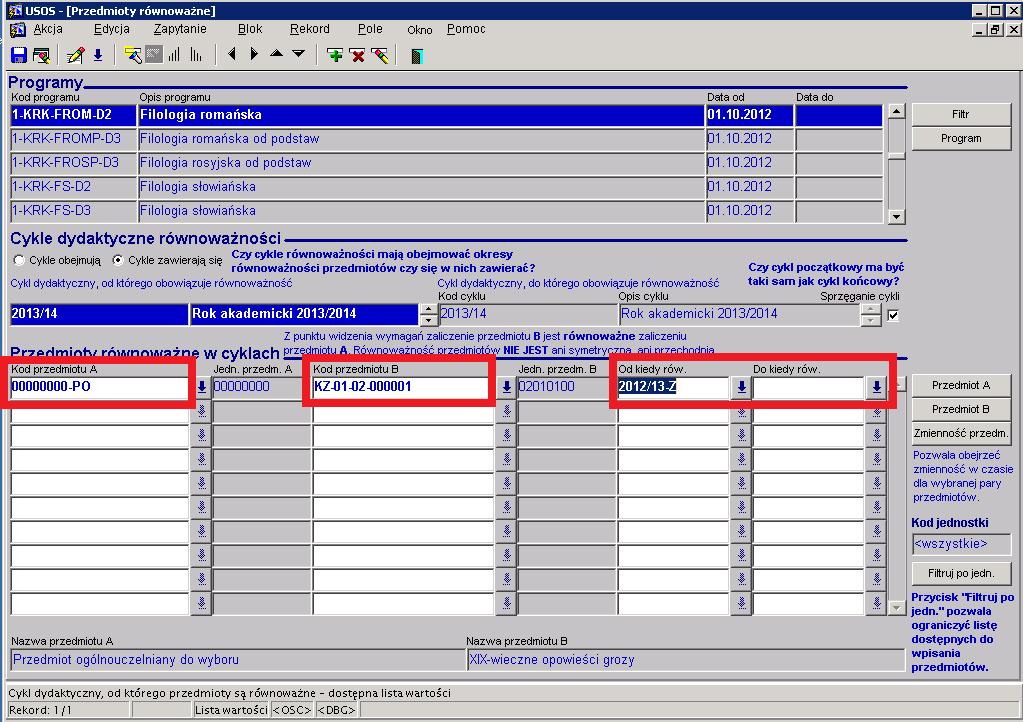
Task: Select program row 1-KRK-FROM-D2
Action: click(73, 115)
